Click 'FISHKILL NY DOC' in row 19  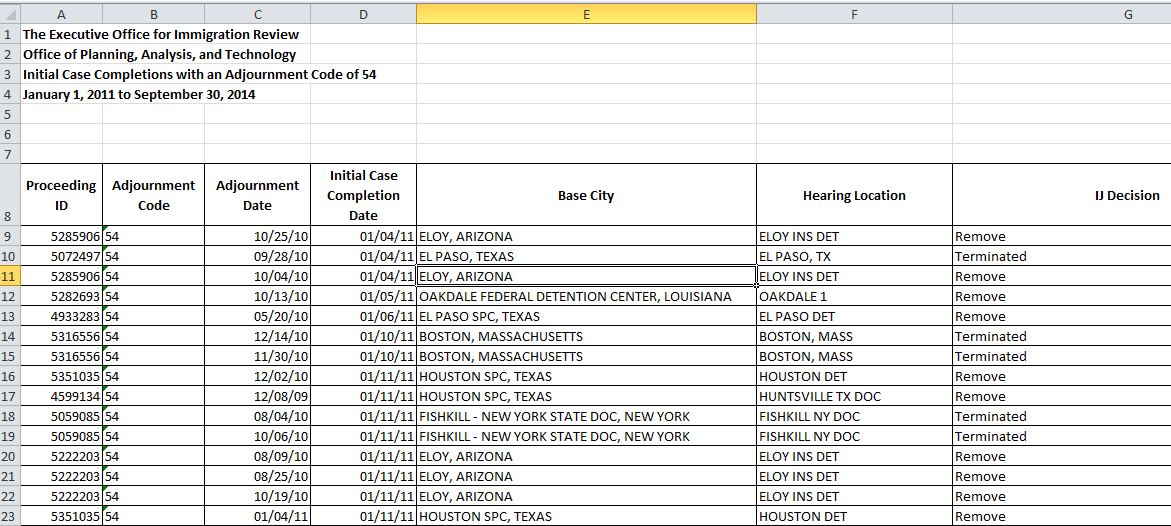click(854, 436)
